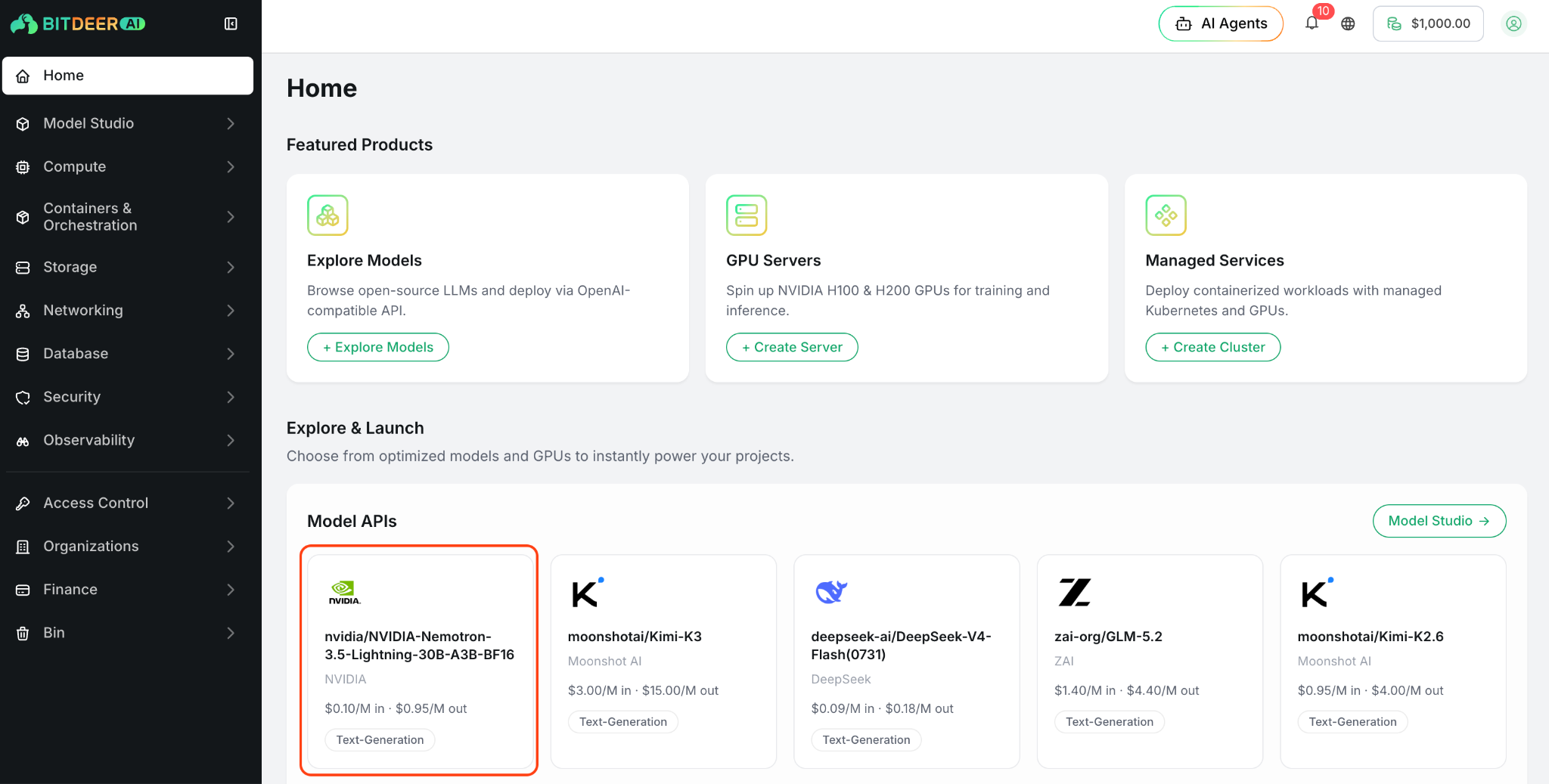Click the Bitdeer AI logo
1549x784 pixels.
click(x=78, y=23)
